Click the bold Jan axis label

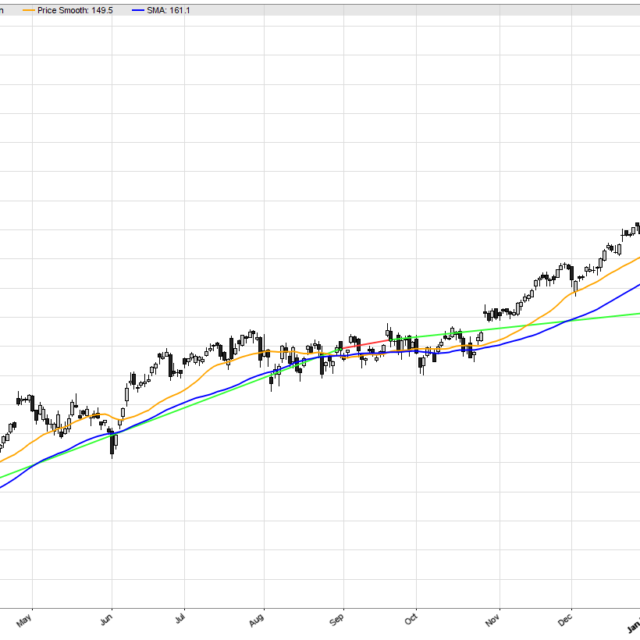tap(633, 619)
